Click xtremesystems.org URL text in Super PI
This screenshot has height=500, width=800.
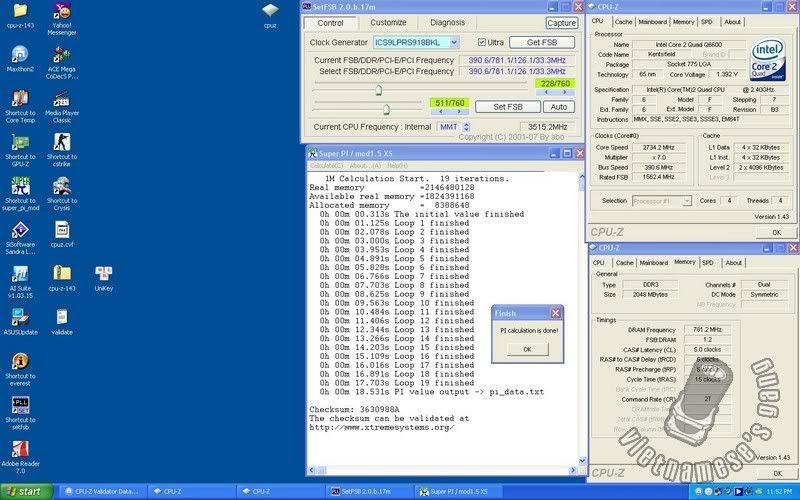click(x=382, y=428)
